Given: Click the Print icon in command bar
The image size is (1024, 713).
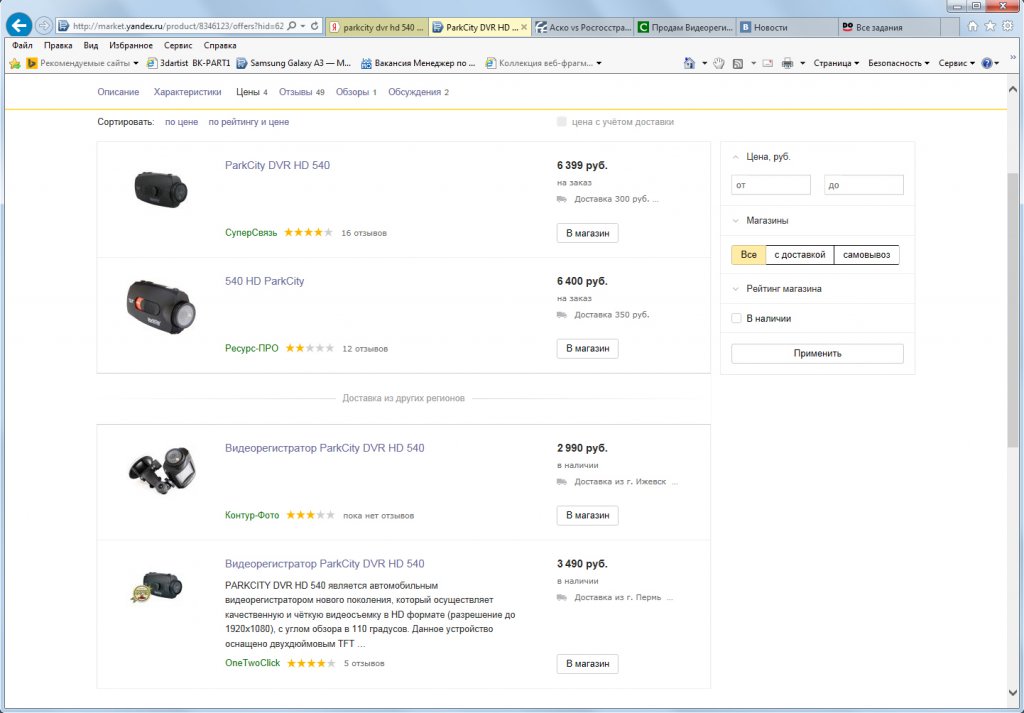Looking at the screenshot, I should tap(788, 63).
